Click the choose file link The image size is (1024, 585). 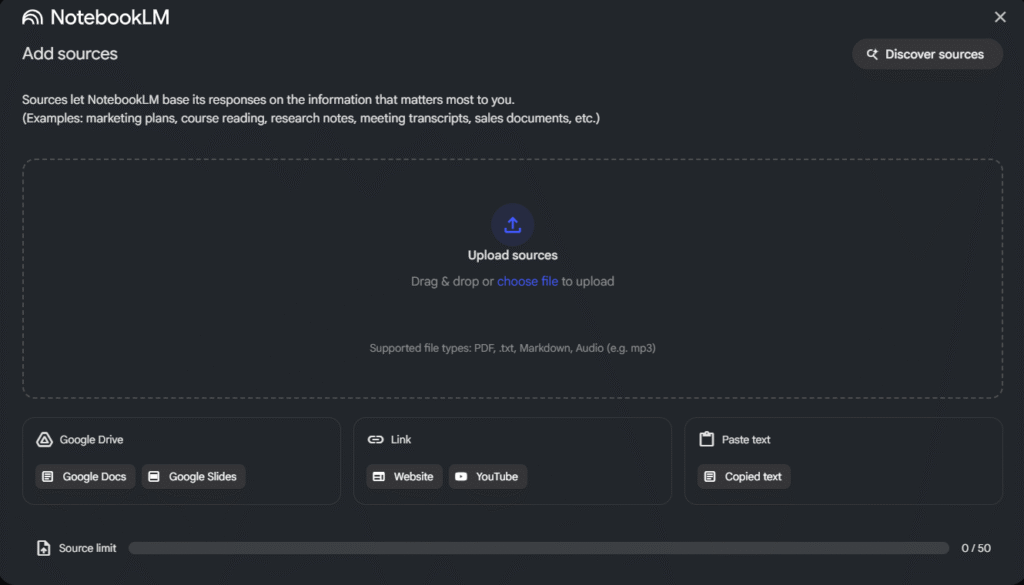point(527,282)
